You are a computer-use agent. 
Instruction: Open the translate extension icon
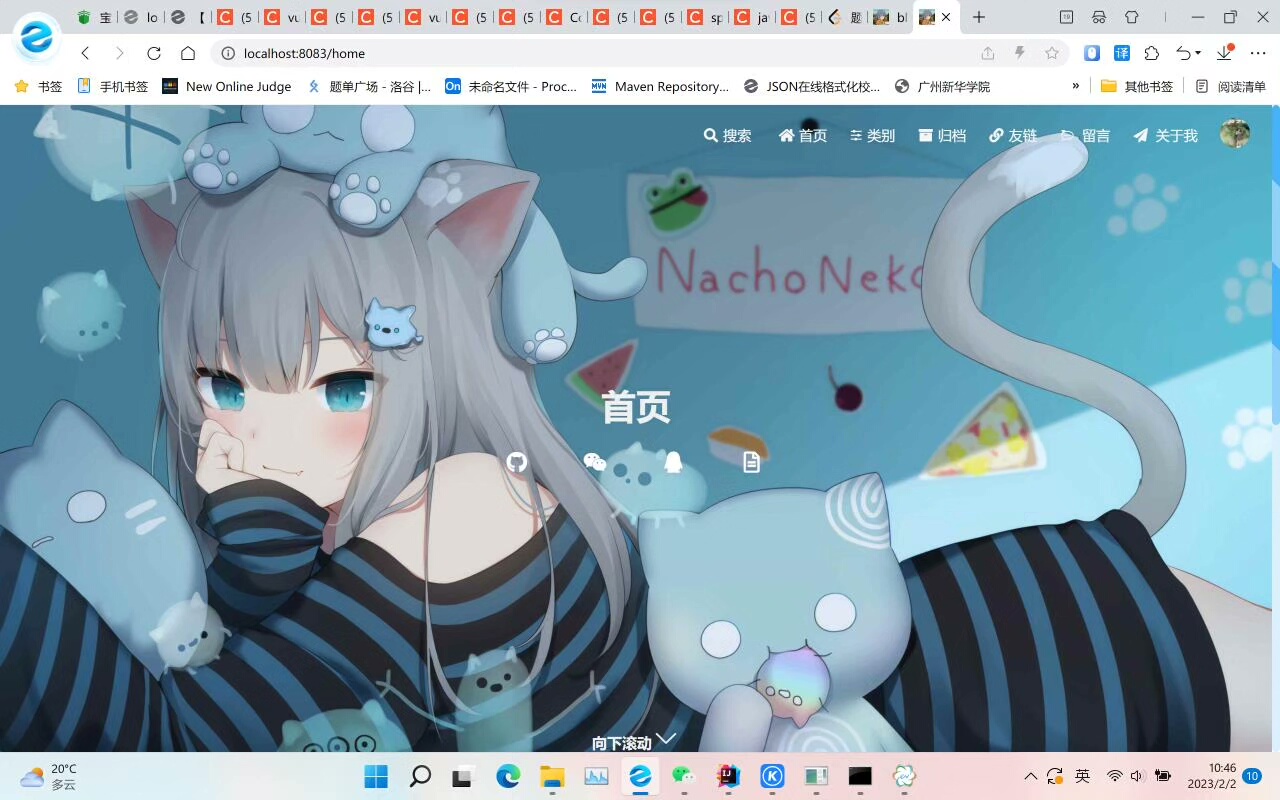click(x=1122, y=53)
